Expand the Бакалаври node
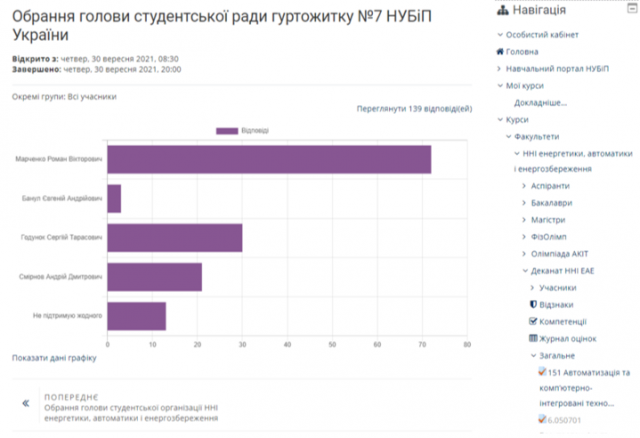 click(524, 203)
